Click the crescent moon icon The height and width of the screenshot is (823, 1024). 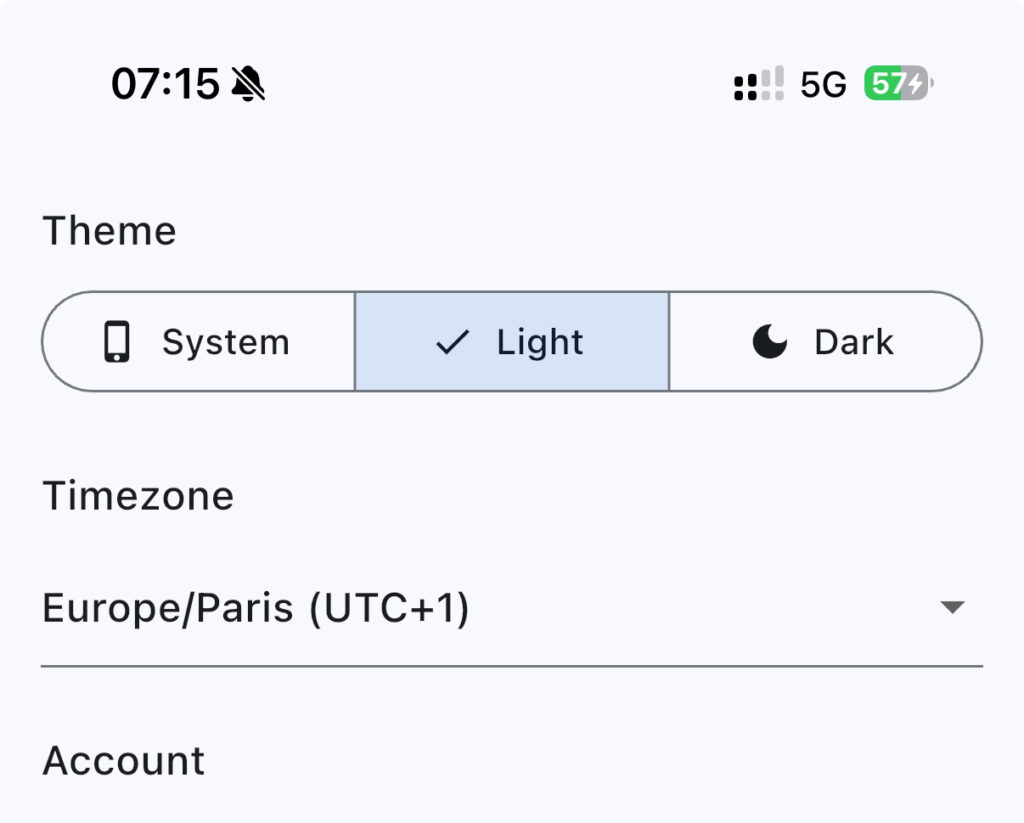(769, 342)
